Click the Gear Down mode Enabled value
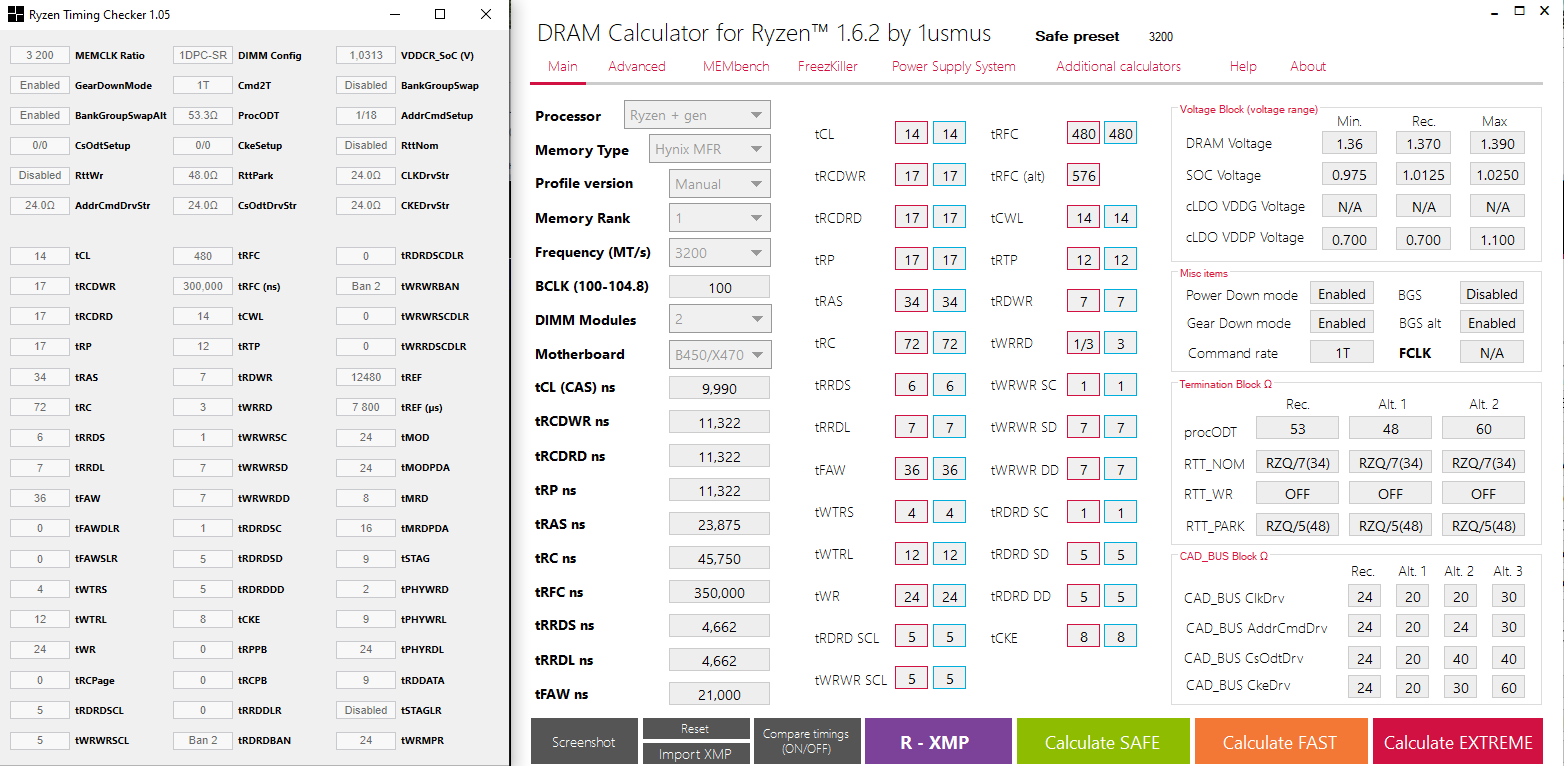The image size is (1564, 766). [x=1342, y=323]
